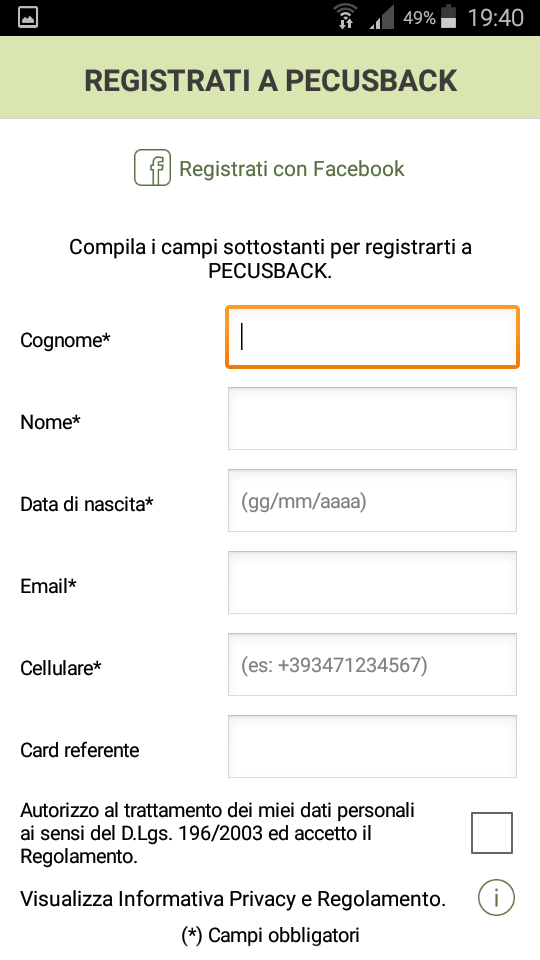Viewport: 540px width, 960px height.
Task: Select the Cellulare phone number field
Action: click(x=372, y=664)
